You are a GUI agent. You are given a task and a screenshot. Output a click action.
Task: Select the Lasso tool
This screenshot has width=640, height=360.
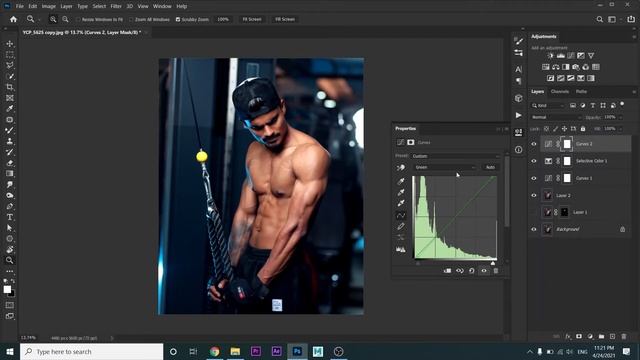click(x=10, y=65)
